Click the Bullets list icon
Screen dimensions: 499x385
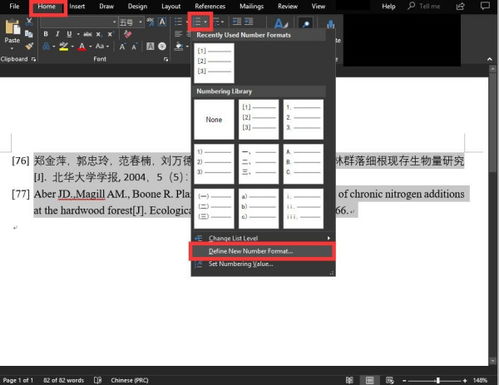tap(179, 22)
